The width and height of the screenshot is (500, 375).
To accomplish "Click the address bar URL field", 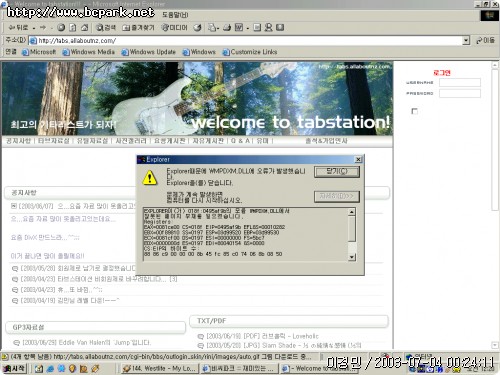I will [x=249, y=41].
